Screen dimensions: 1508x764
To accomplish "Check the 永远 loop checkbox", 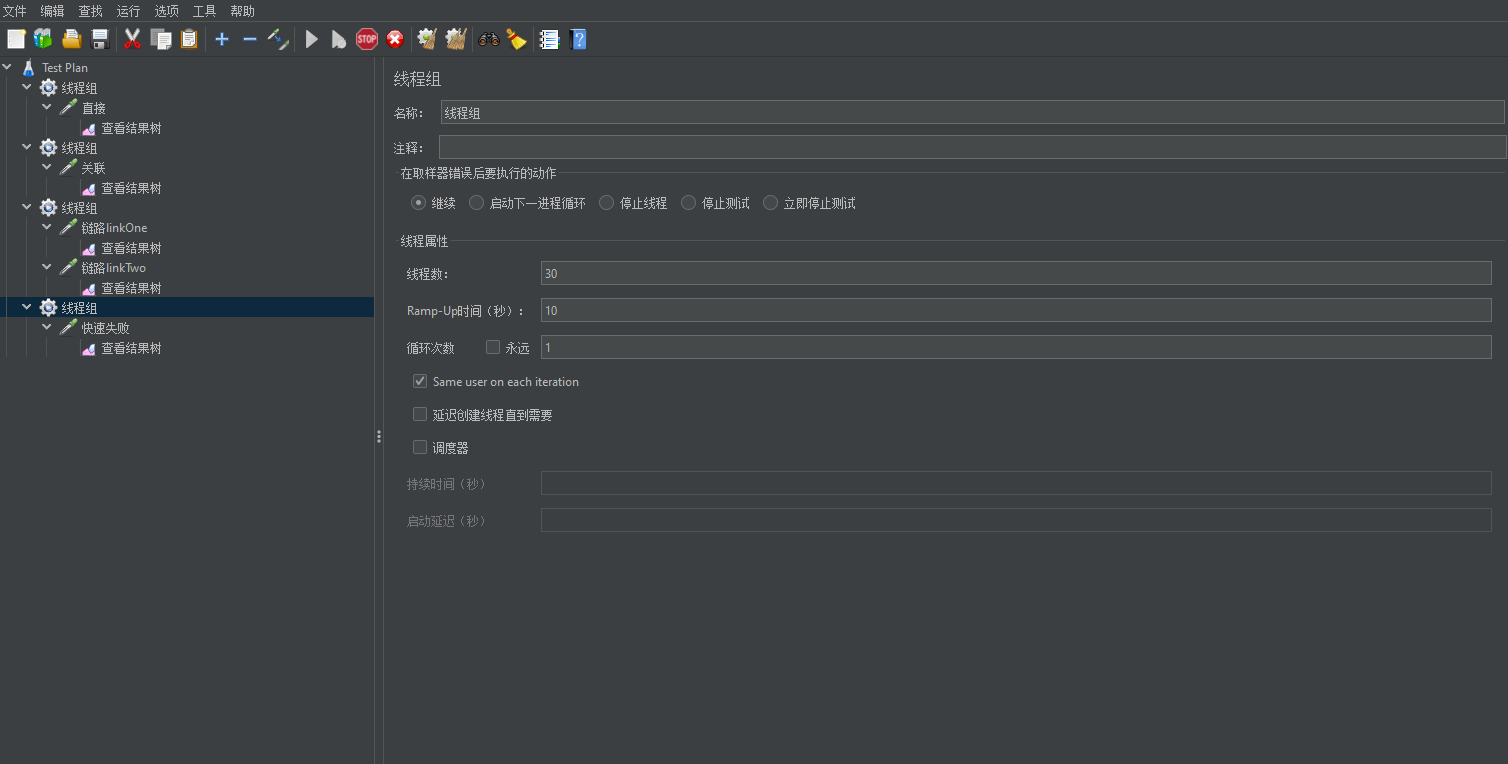I will point(493,347).
